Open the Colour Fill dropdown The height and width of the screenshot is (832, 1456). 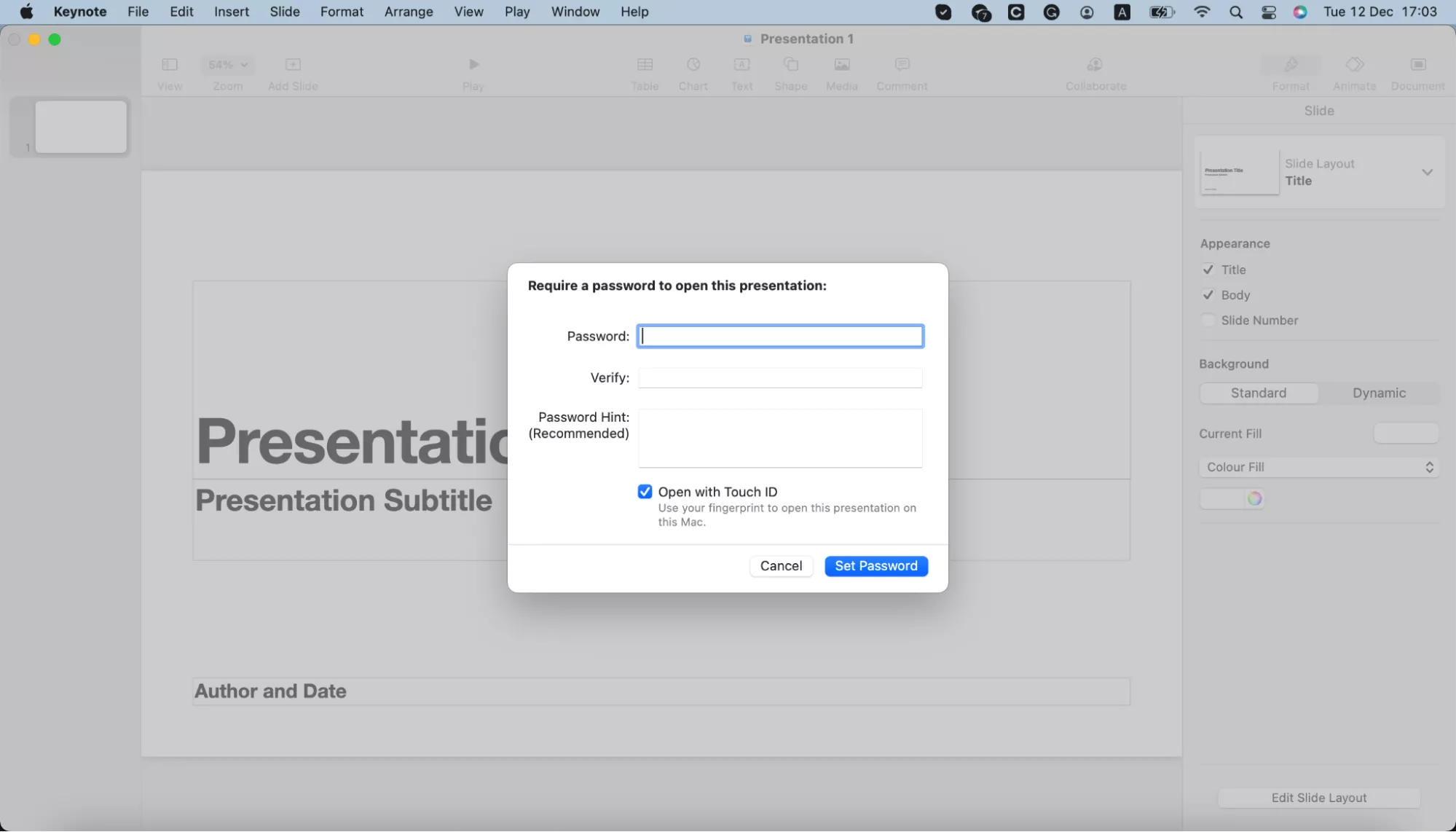(x=1318, y=467)
